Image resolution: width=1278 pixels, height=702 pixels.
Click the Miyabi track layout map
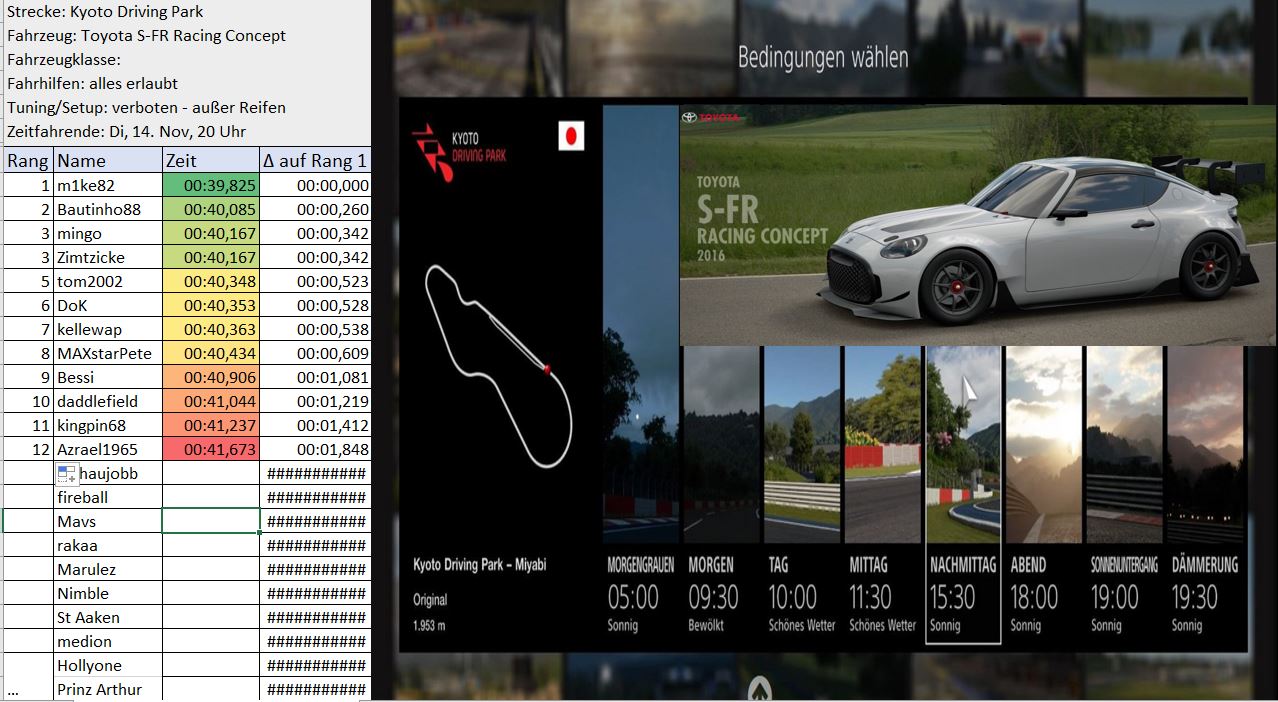click(x=500, y=365)
